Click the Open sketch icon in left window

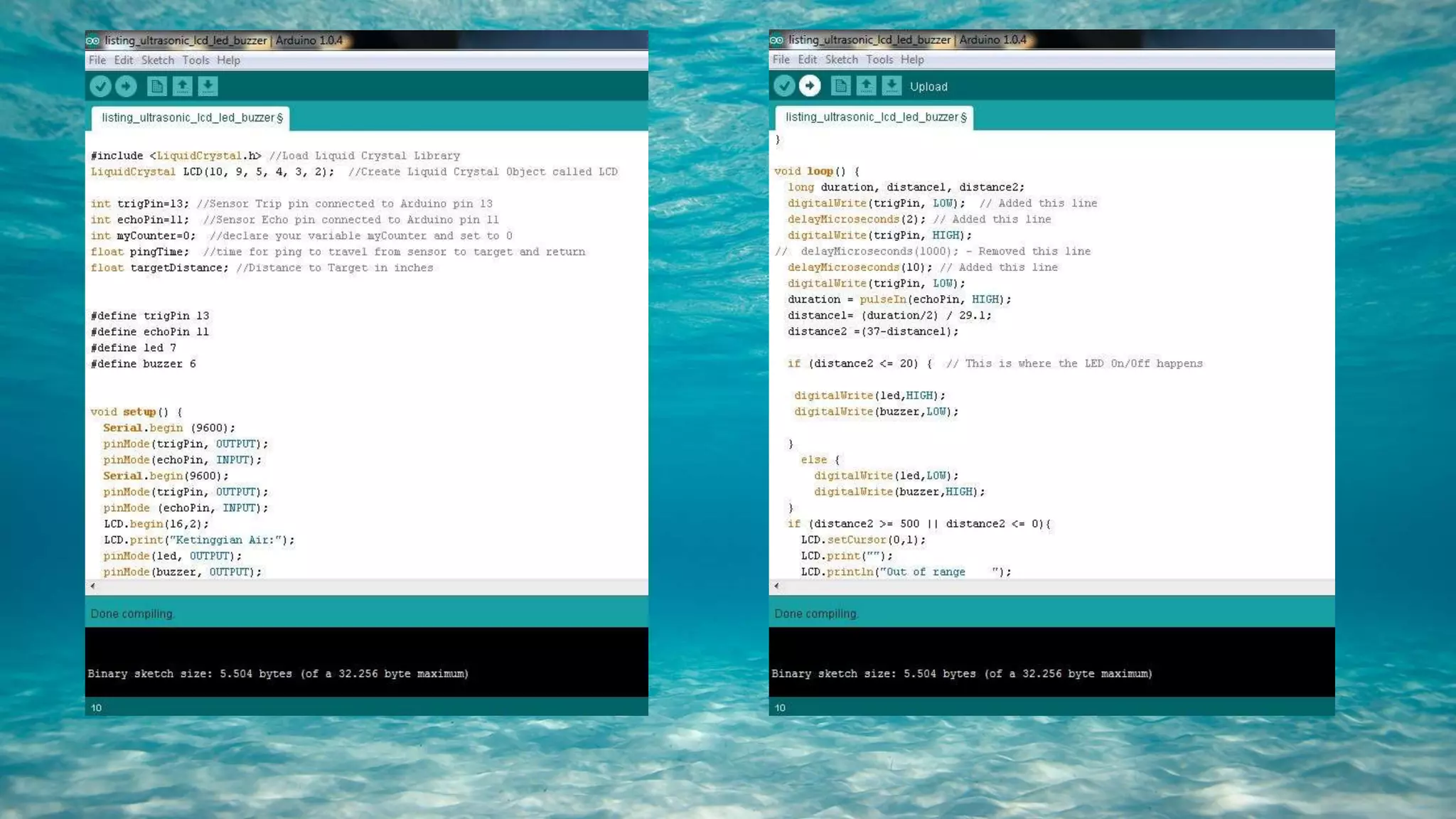point(182,86)
